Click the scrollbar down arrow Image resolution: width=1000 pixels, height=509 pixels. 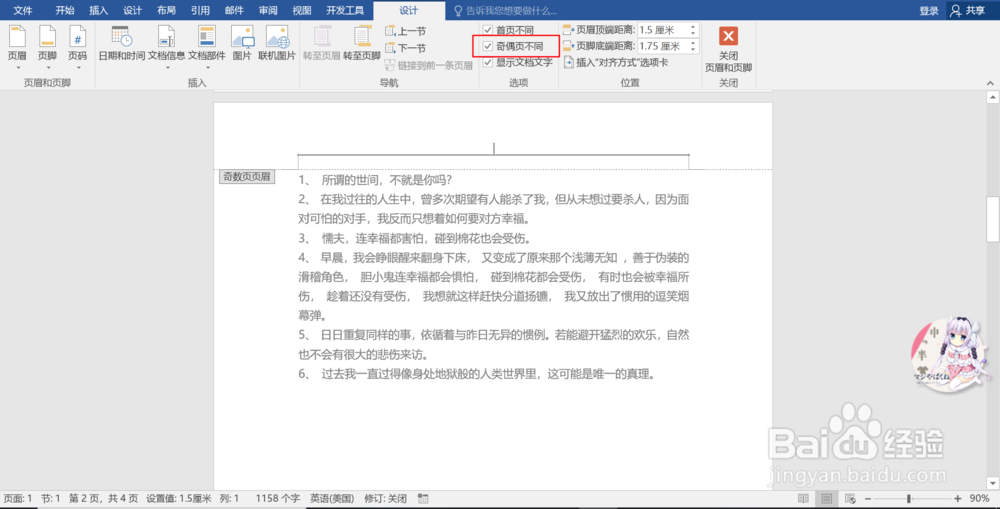pos(992,483)
